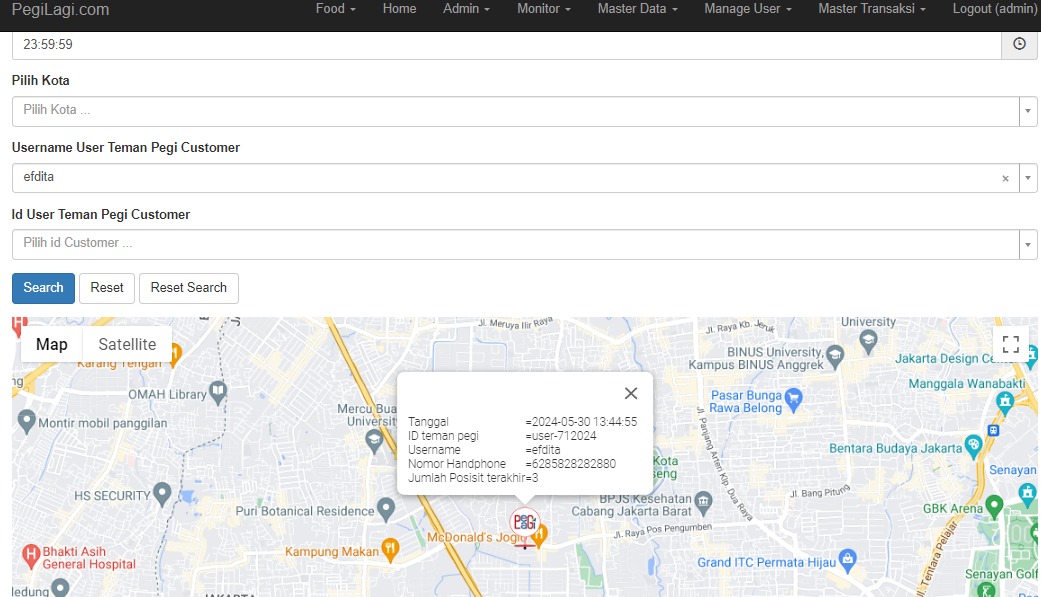Image resolution: width=1041 pixels, height=597 pixels.
Task: Click the Reset Search button
Action: [x=188, y=288]
